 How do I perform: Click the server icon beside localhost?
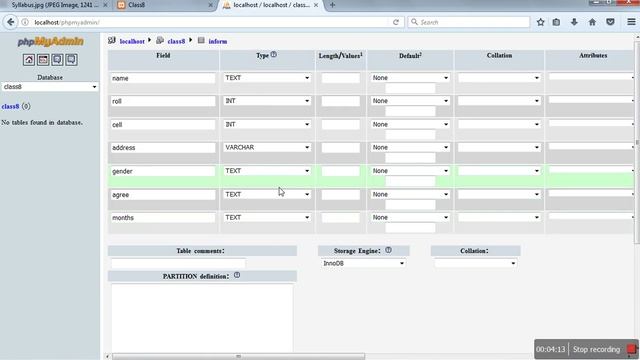pyautogui.click(x=112, y=40)
